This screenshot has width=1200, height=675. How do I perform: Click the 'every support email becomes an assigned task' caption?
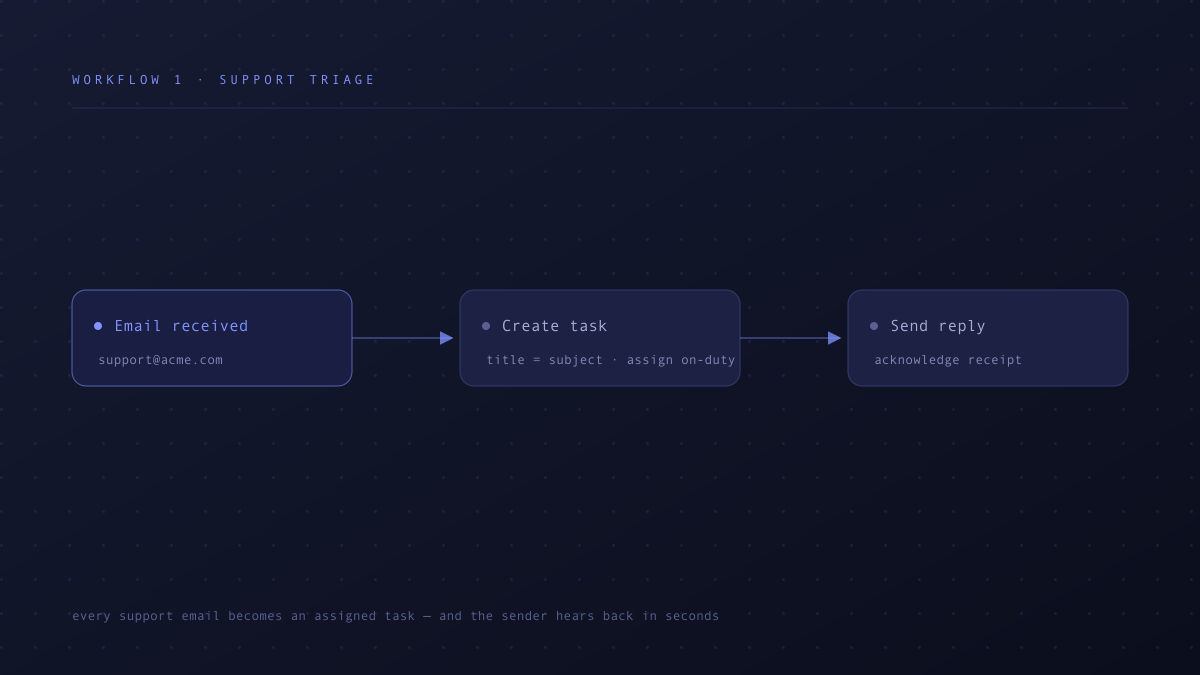click(x=396, y=616)
